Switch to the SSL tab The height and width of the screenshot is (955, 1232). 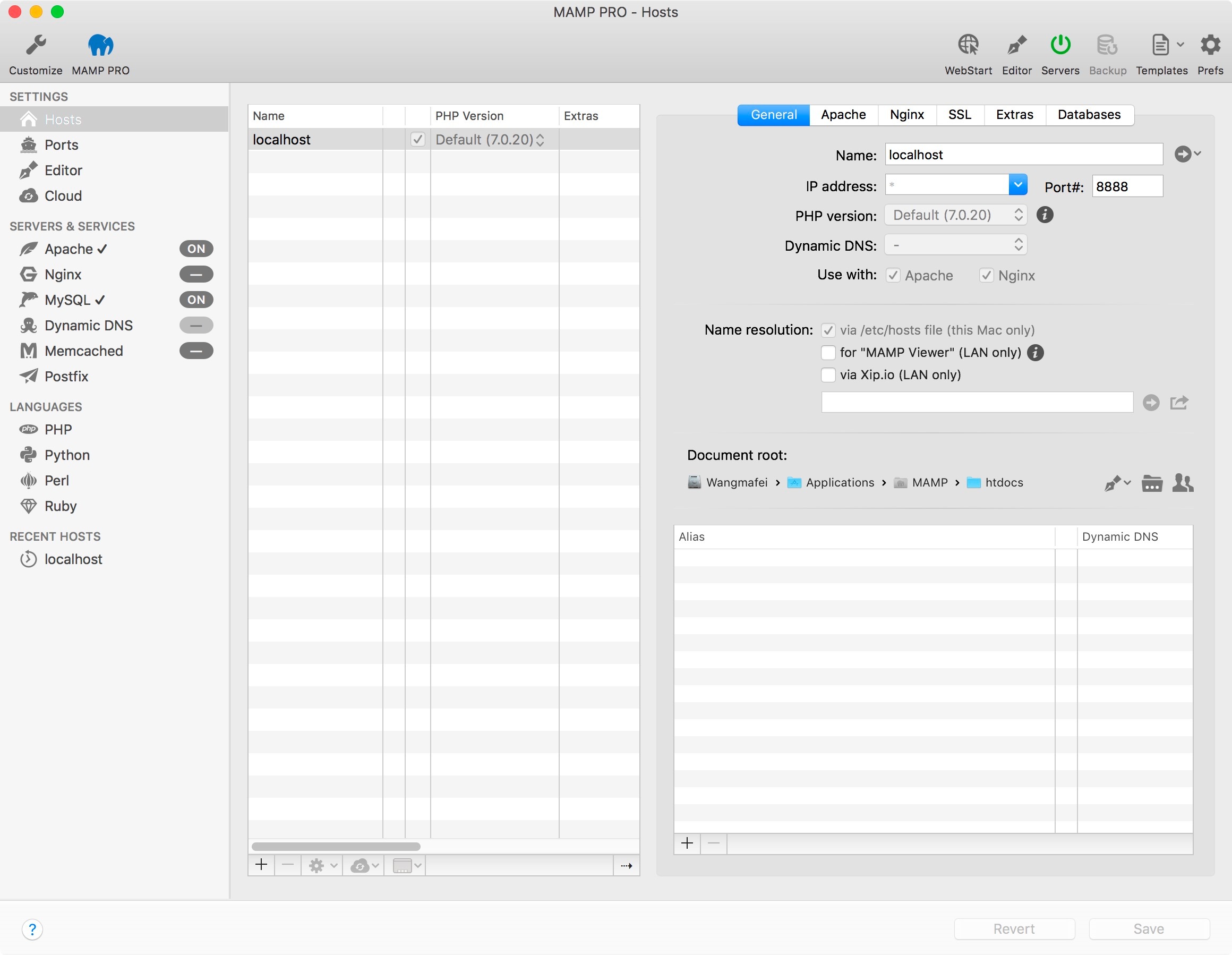click(x=959, y=115)
